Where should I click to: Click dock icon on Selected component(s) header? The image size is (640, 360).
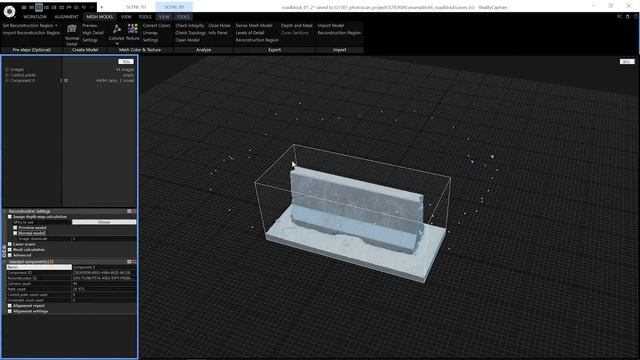click(x=129, y=262)
